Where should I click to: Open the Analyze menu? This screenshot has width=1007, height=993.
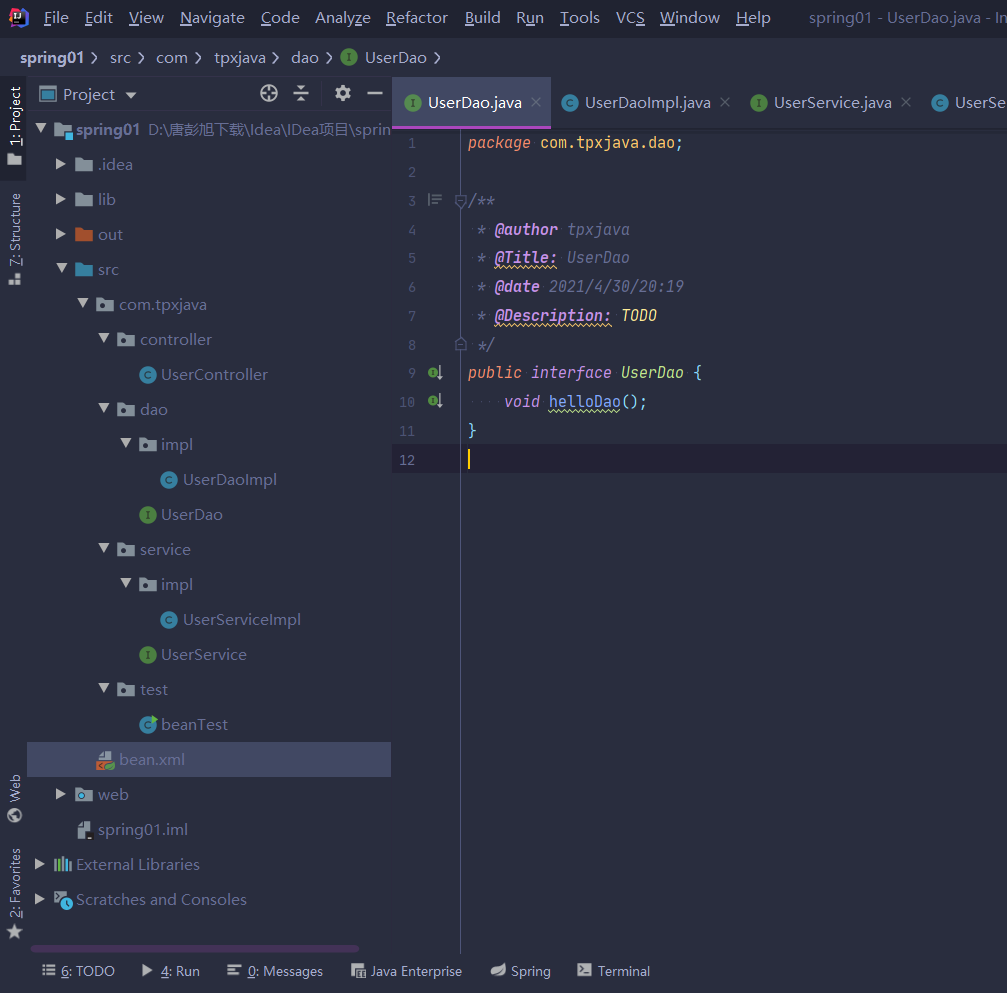click(342, 18)
